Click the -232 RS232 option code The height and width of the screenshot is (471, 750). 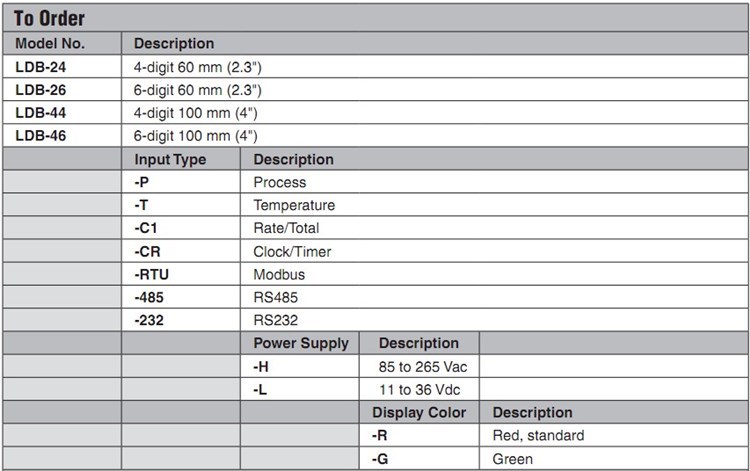click(149, 320)
